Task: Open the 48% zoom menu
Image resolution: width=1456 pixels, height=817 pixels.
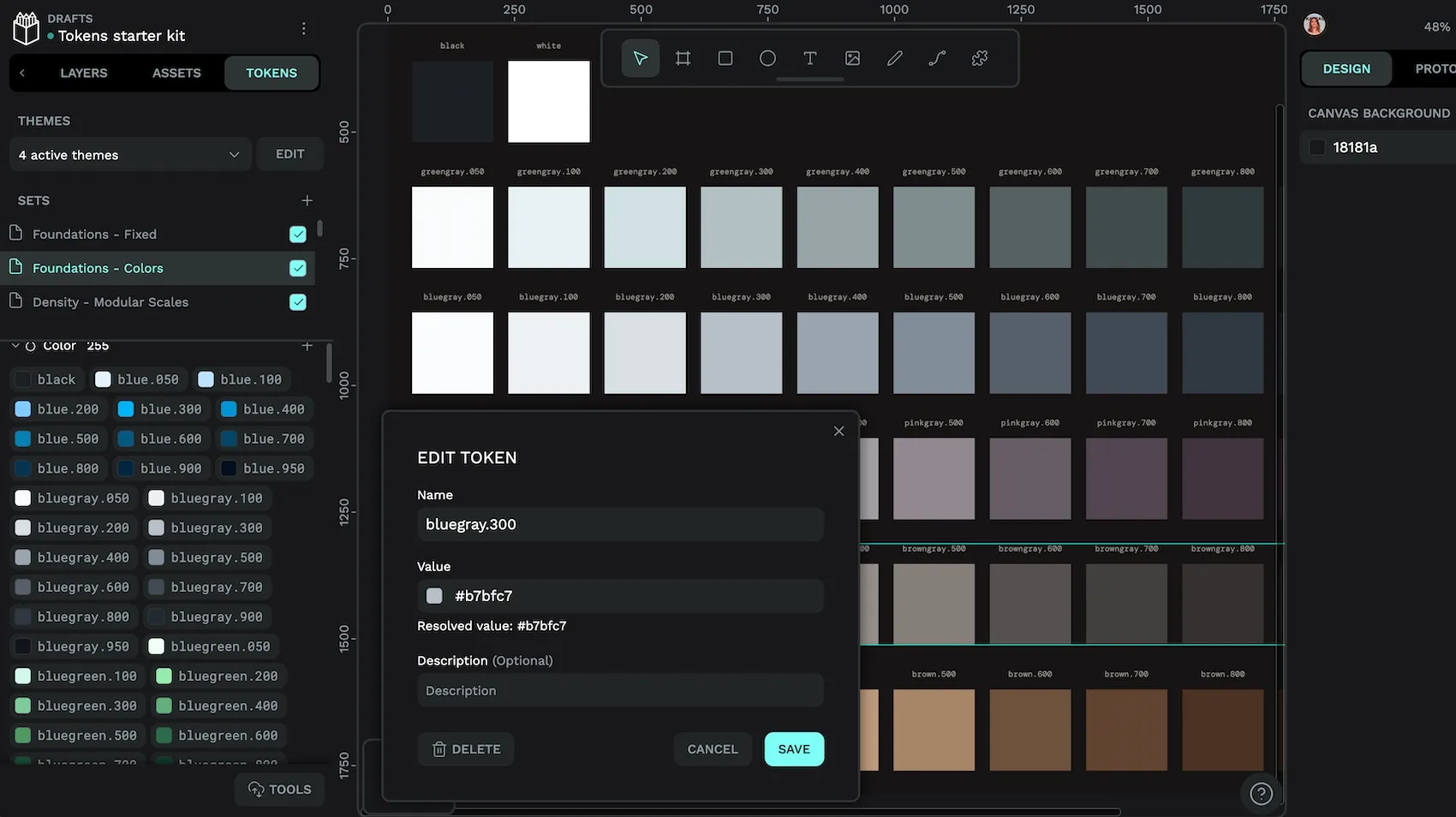Action: pyautogui.click(x=1436, y=27)
